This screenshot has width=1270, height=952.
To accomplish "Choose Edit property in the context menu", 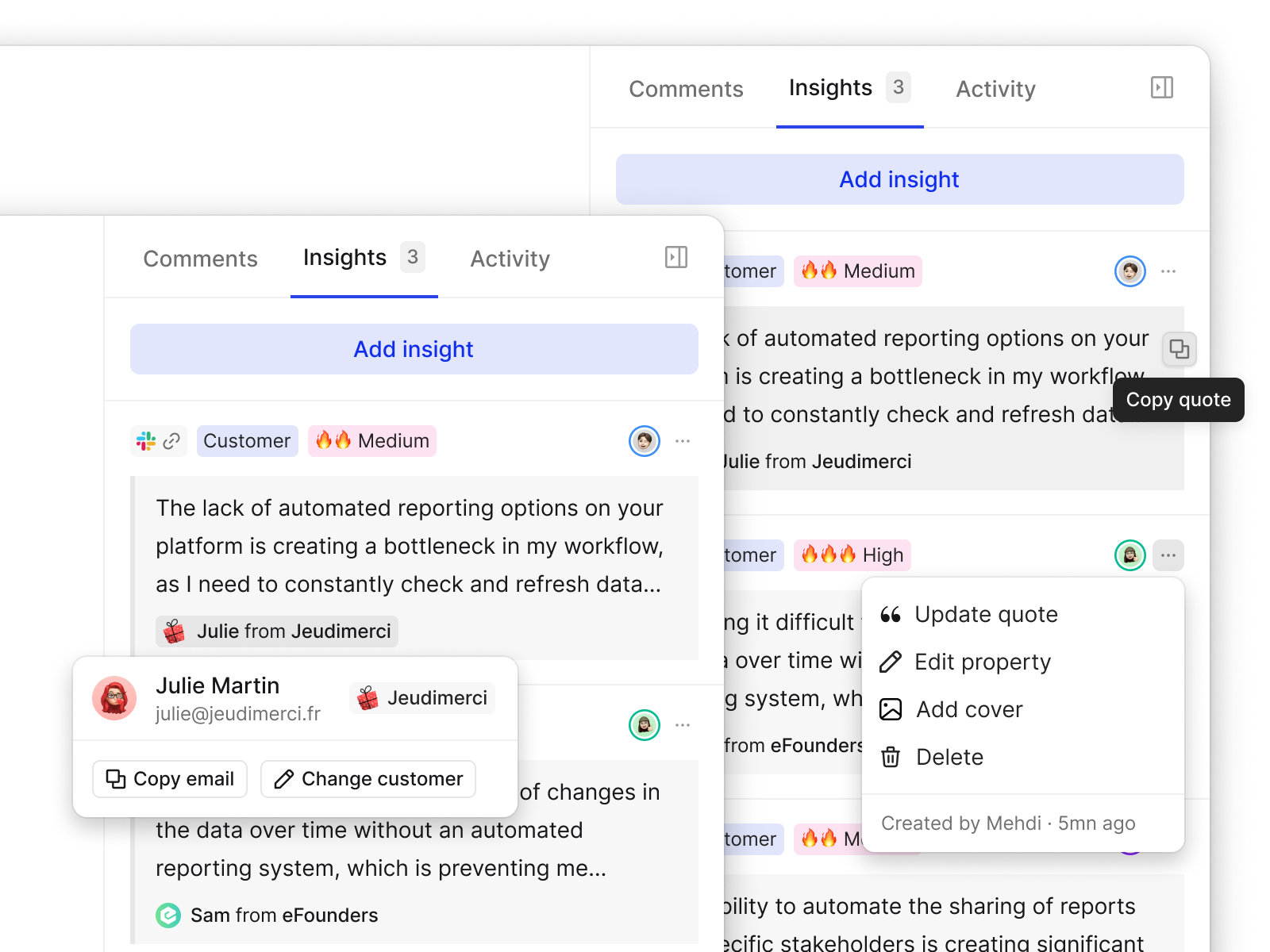I will point(982,662).
